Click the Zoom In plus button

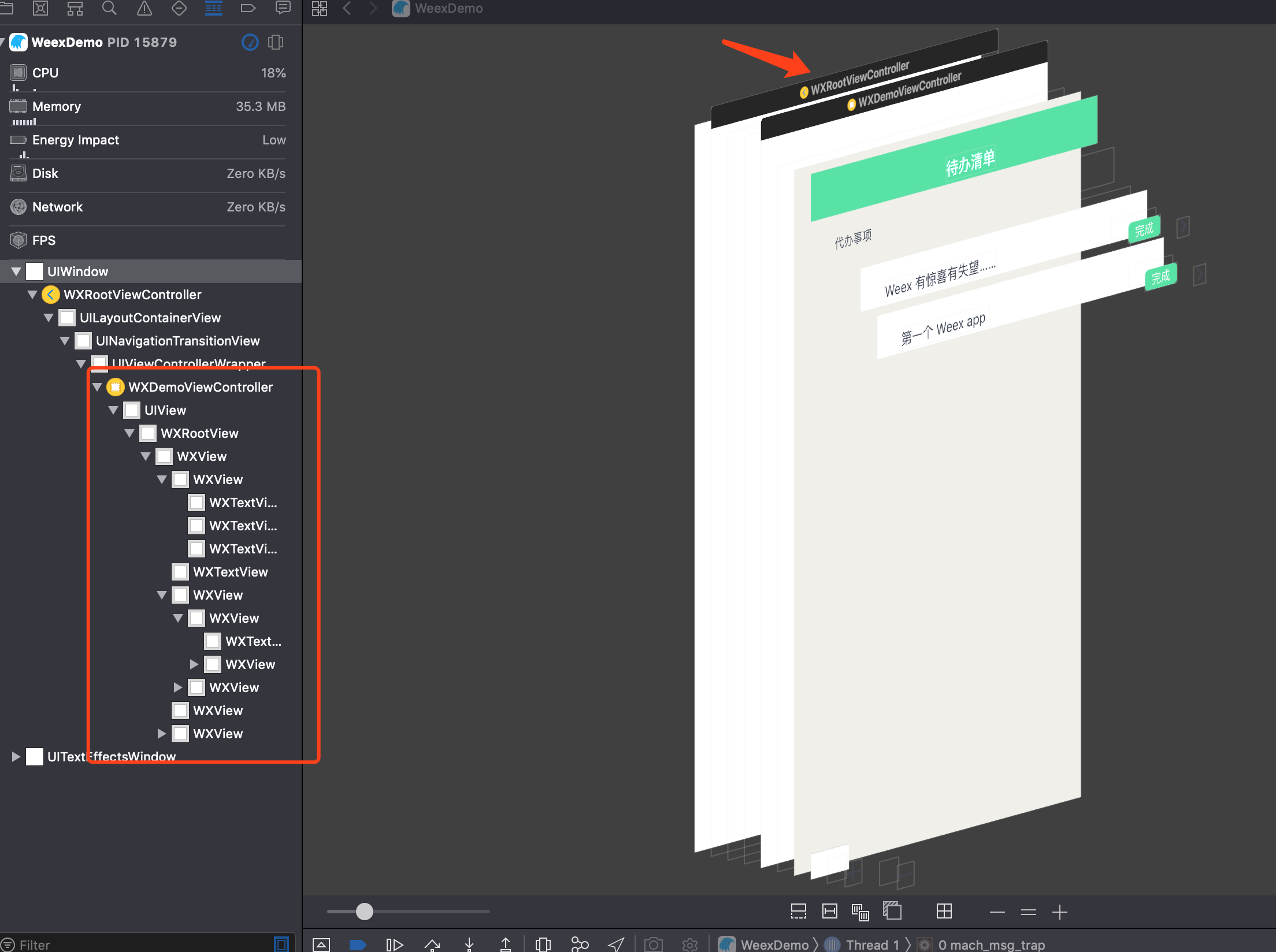(x=1059, y=912)
